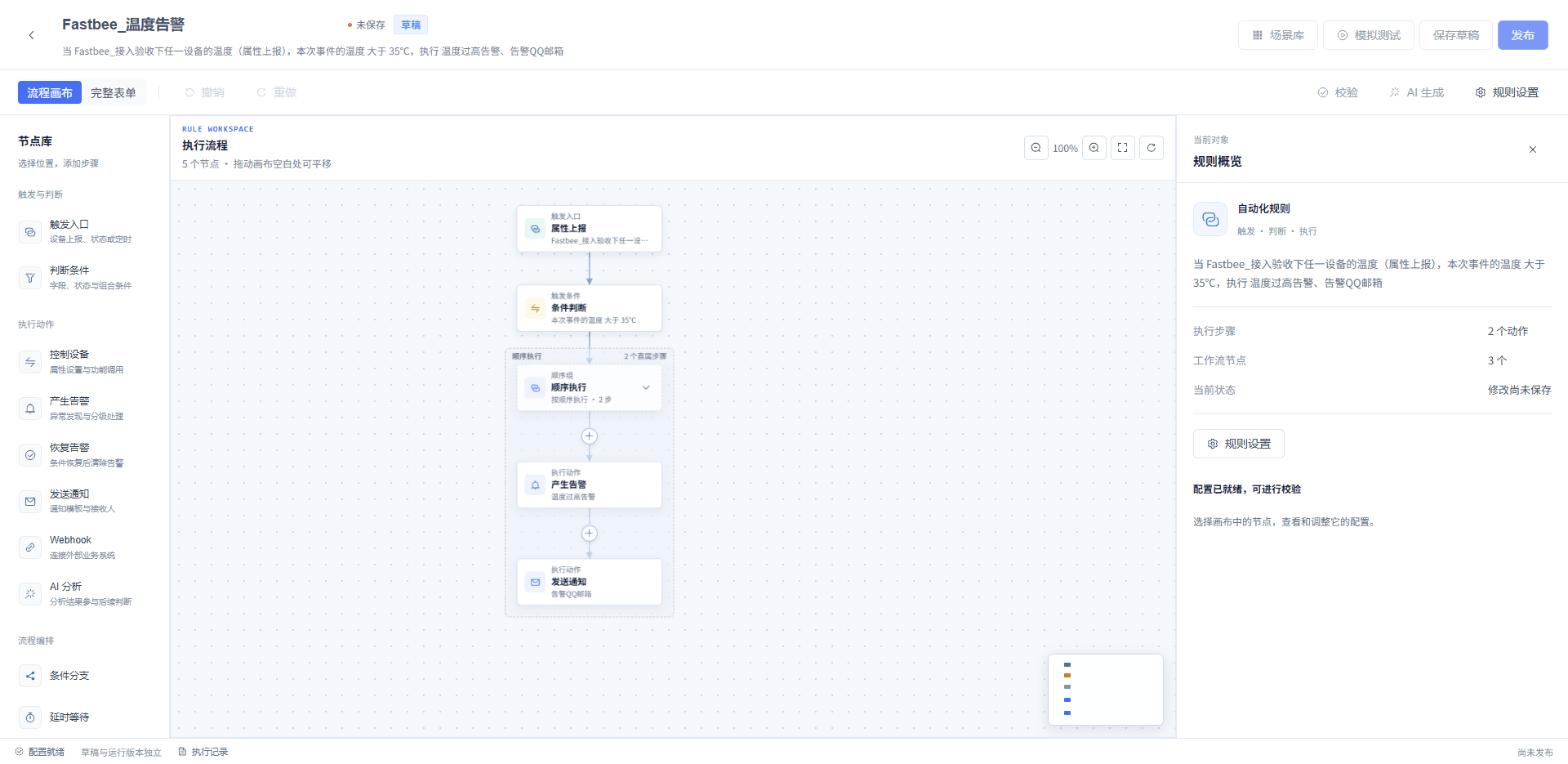The height and width of the screenshot is (764, 1568).
Task: Click 配置就绪 status in bottom bar
Action: (39, 752)
